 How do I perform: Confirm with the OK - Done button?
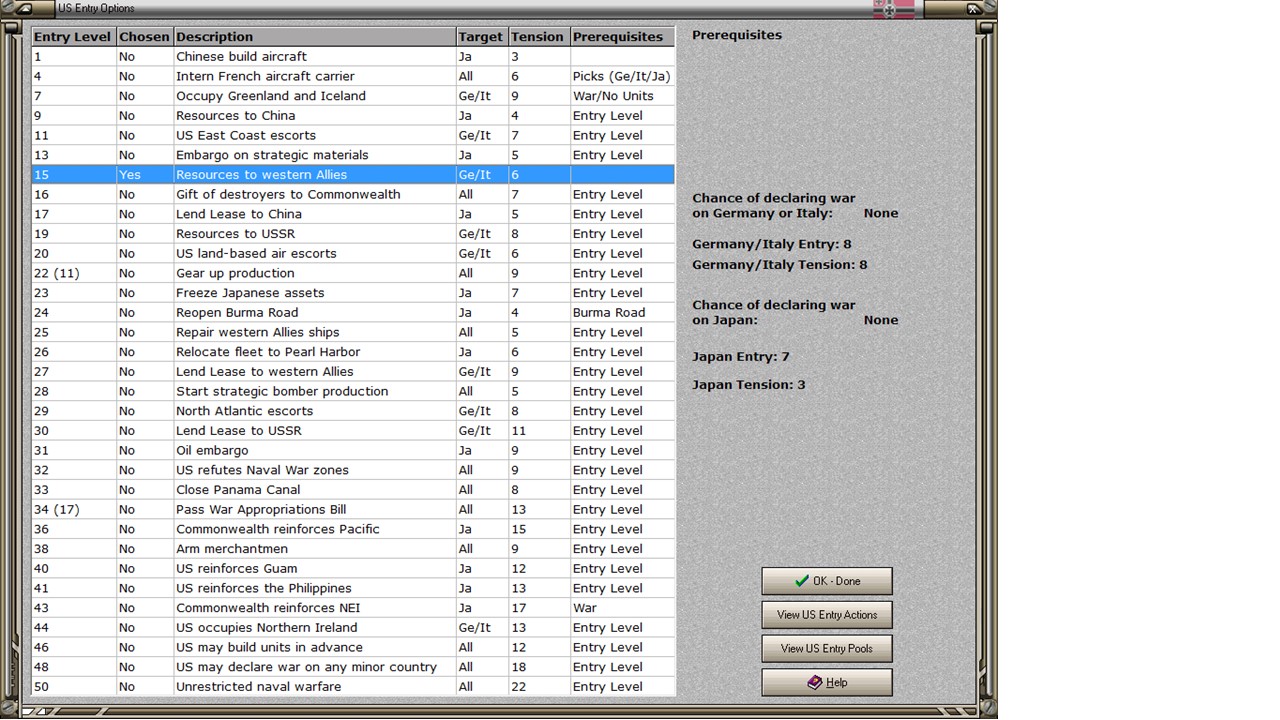[827, 581]
